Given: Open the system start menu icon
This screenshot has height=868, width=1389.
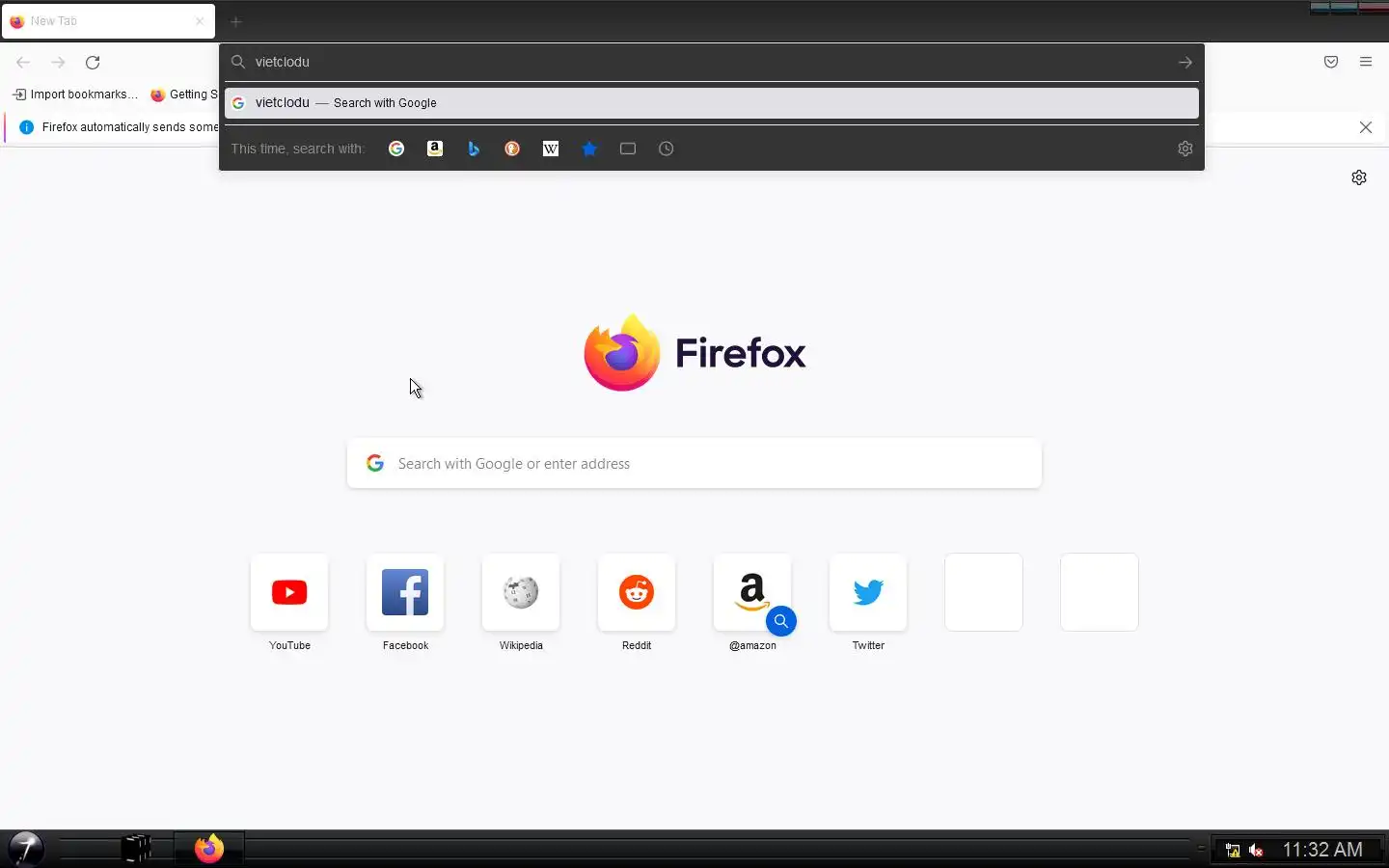Looking at the screenshot, I should tap(25, 849).
